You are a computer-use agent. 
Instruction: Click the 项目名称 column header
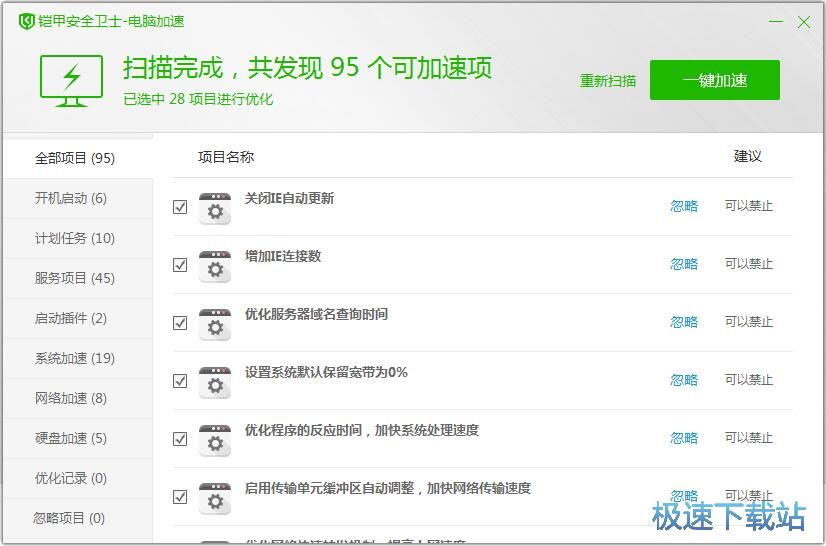click(226, 157)
